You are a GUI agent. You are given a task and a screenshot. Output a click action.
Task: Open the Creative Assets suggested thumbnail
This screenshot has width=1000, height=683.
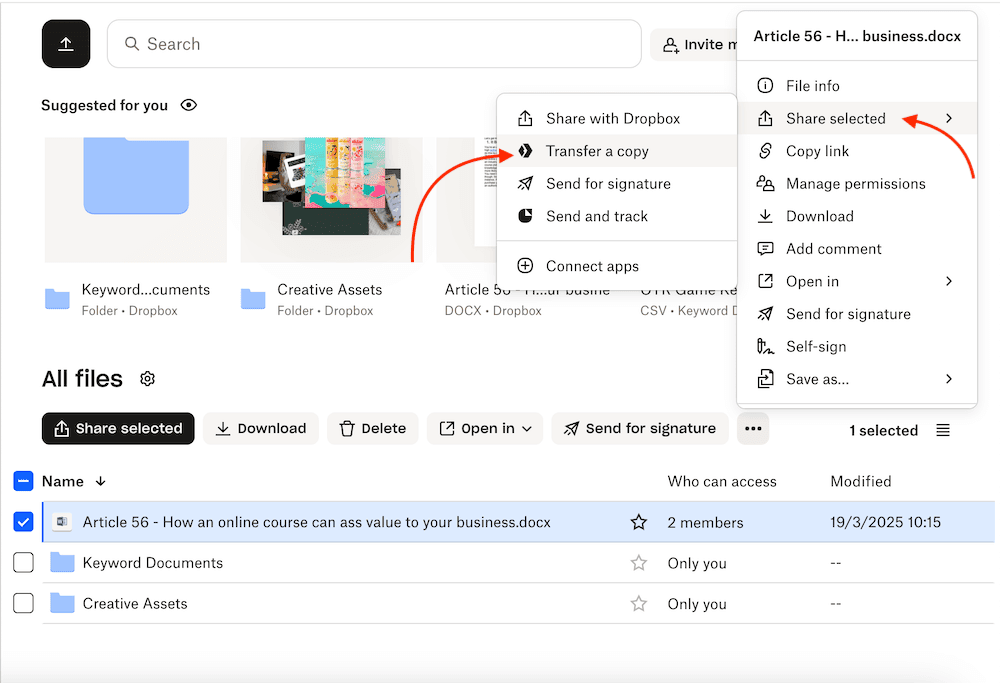click(x=331, y=200)
